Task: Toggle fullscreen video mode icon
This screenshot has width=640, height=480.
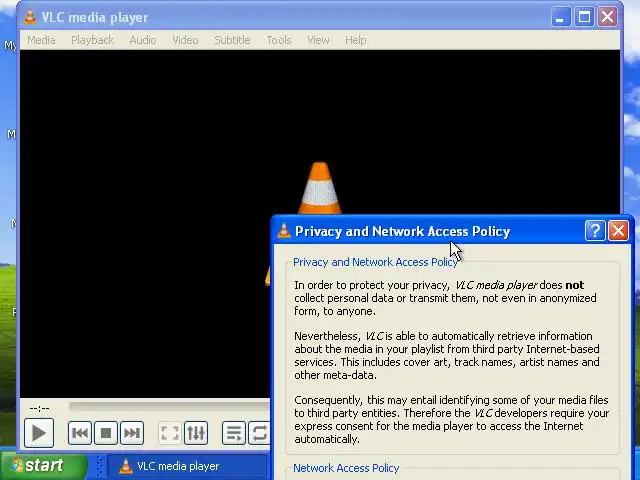Action: [x=170, y=433]
